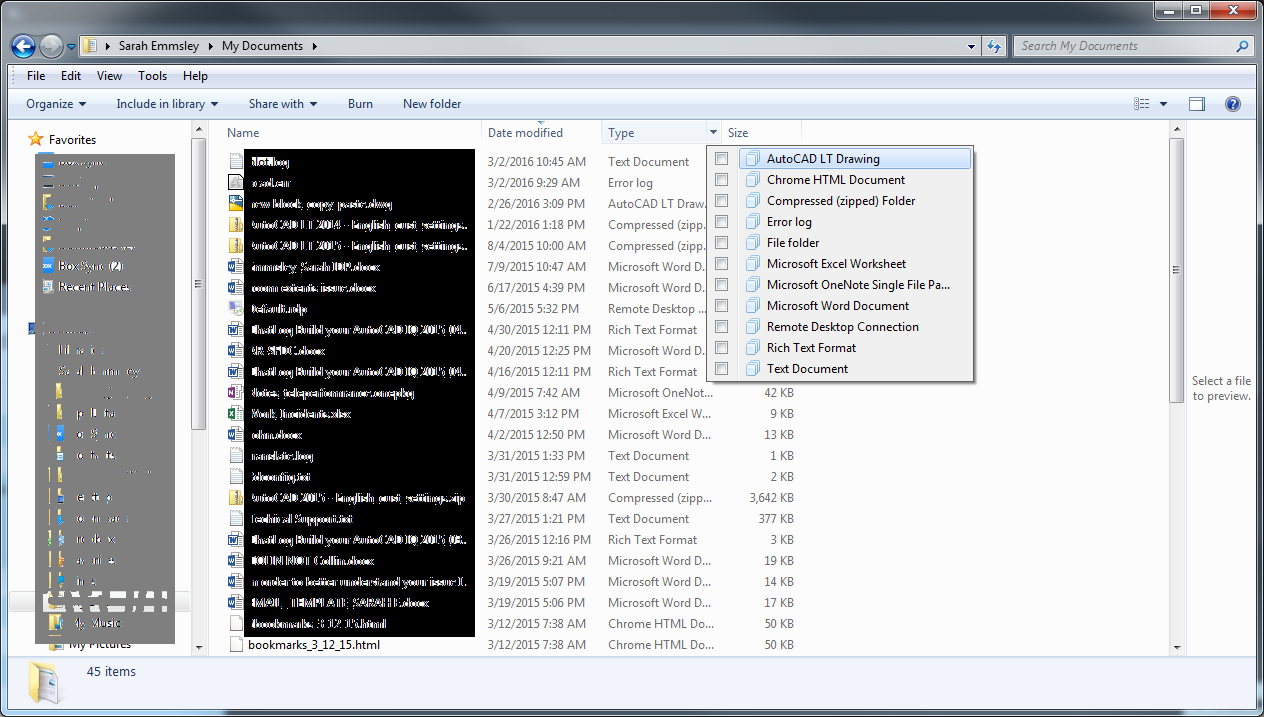Click the date 3/2/2016 10:45 AM
1264x717 pixels.
537,162
